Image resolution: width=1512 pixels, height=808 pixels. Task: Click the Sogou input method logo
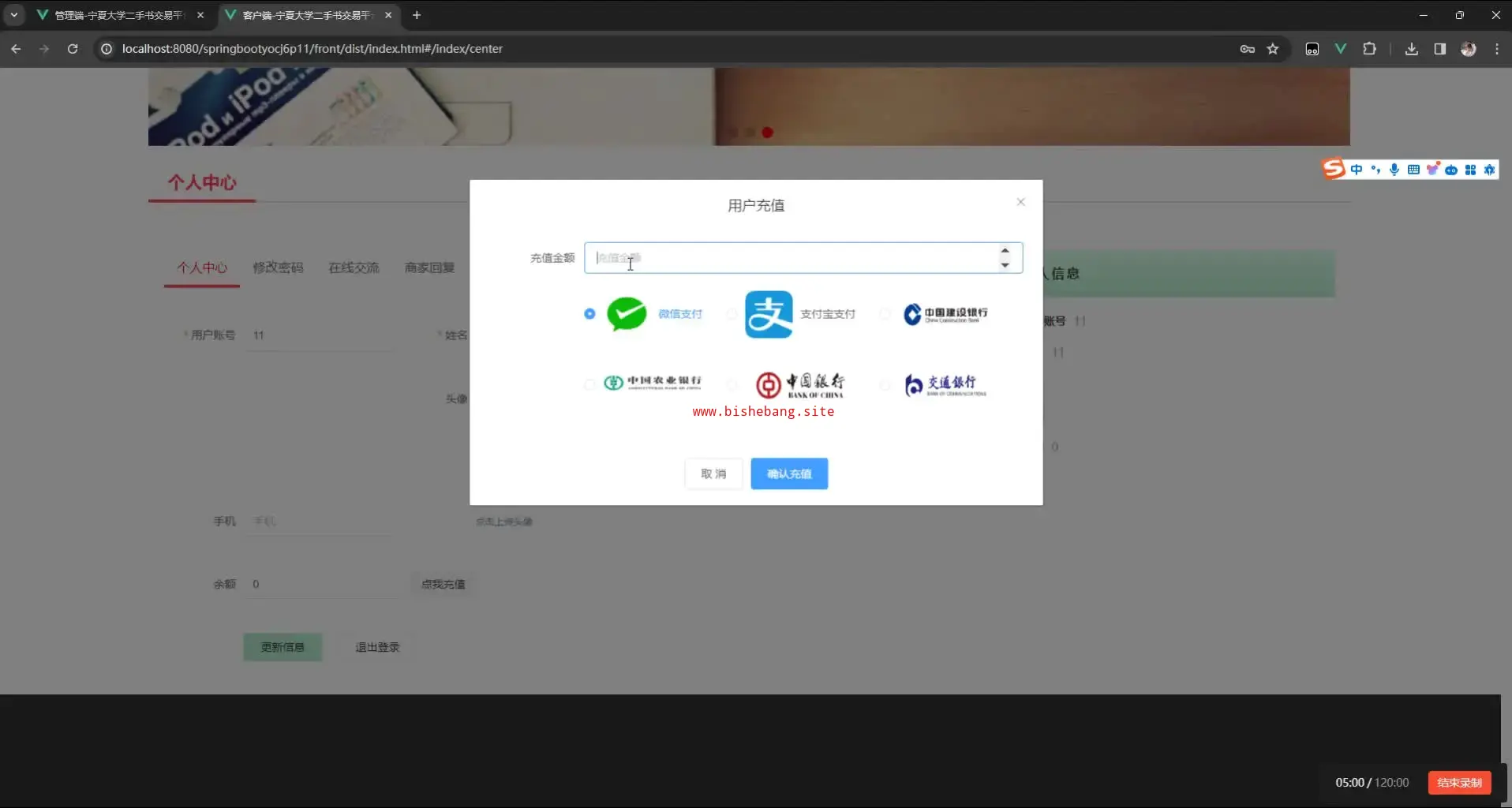click(1334, 169)
